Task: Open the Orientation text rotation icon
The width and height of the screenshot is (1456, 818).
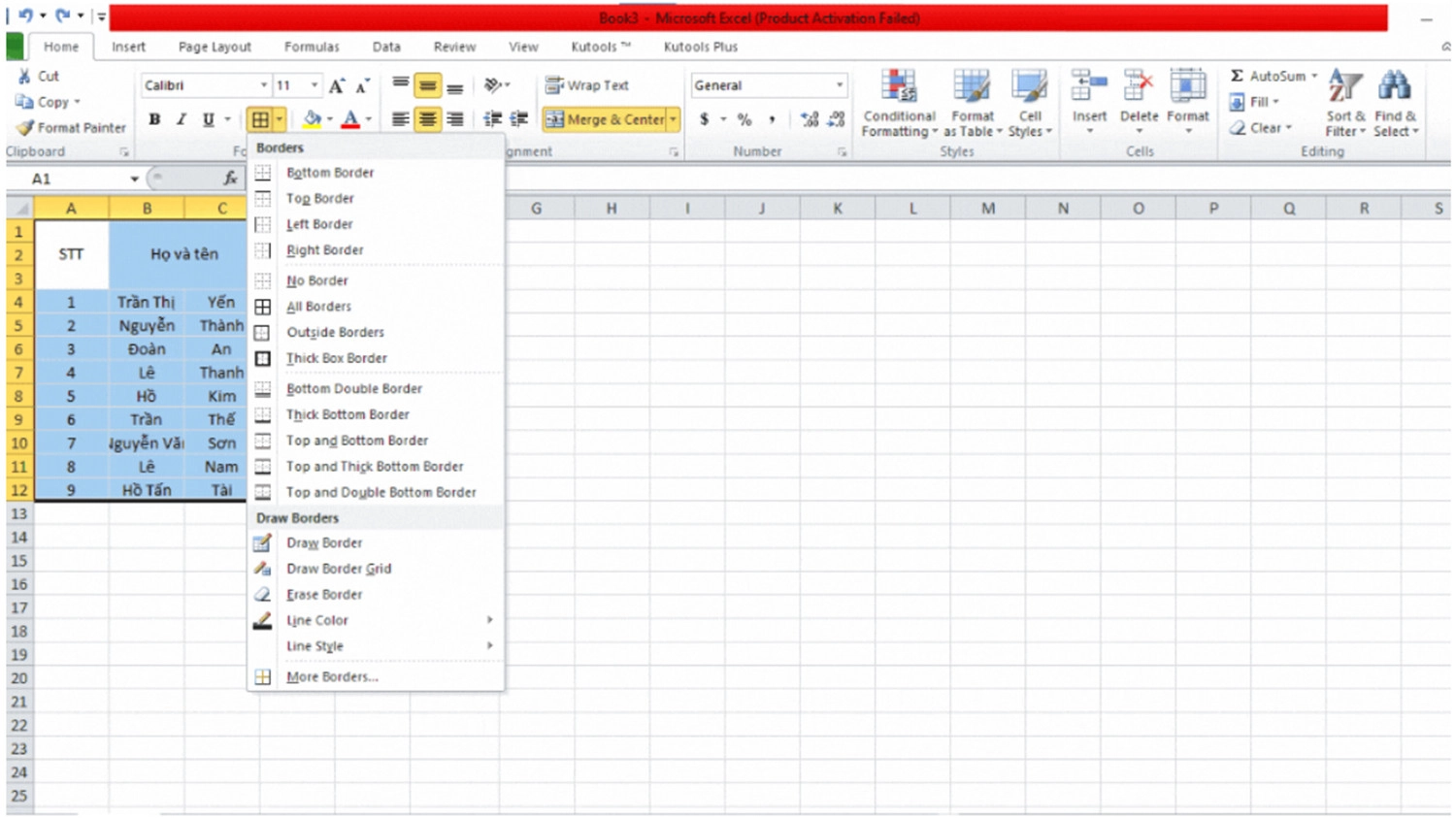Action: [x=493, y=85]
